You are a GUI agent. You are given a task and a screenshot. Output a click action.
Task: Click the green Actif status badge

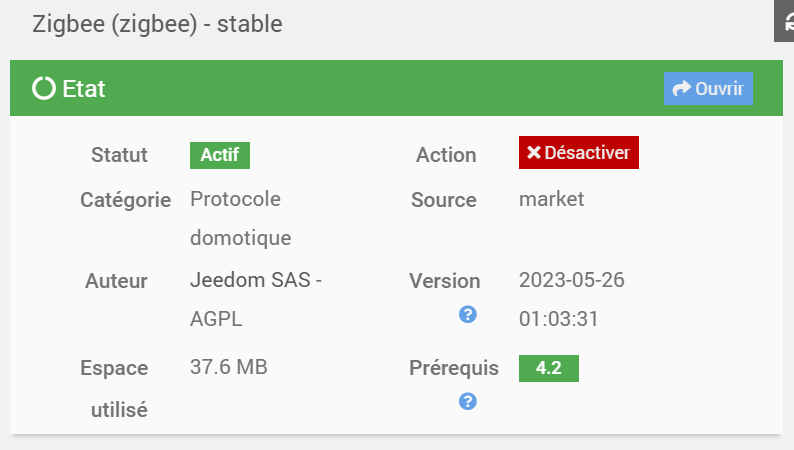219,155
